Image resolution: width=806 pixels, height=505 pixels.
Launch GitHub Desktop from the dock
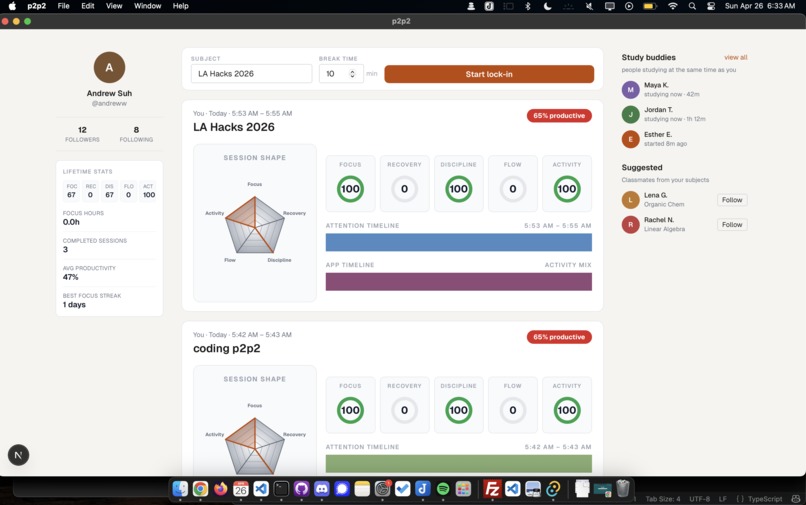pos(301,488)
